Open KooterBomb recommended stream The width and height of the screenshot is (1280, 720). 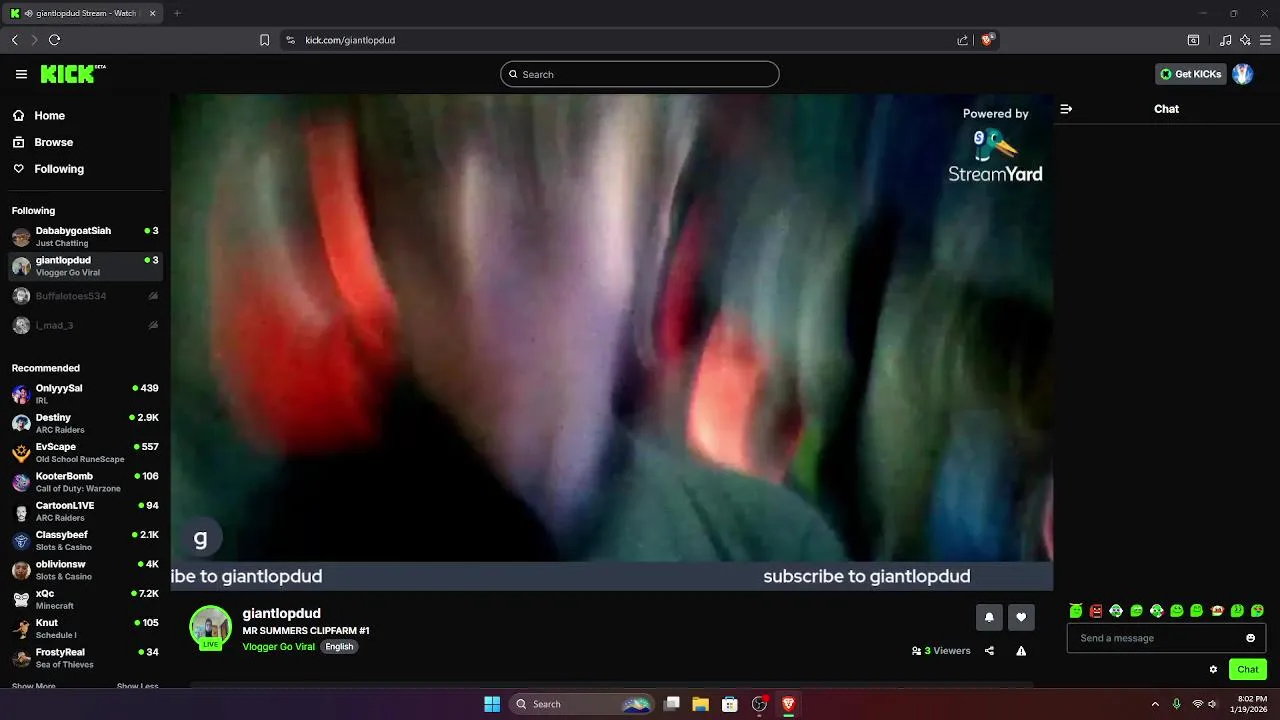pos(85,482)
